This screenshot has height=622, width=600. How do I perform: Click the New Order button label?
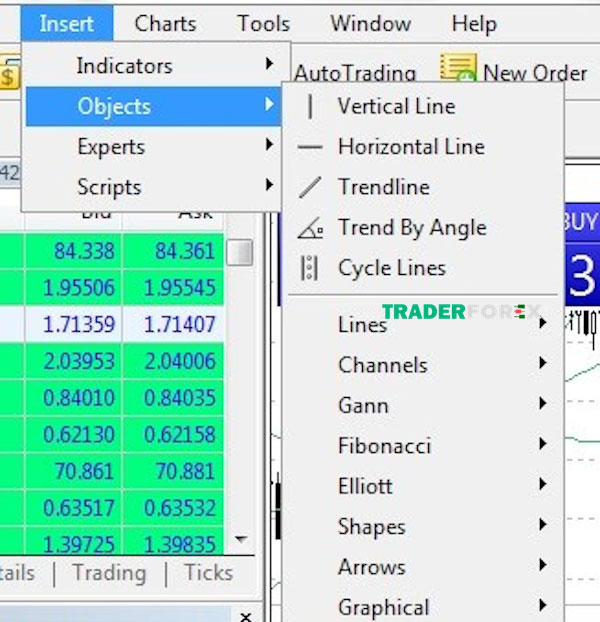pos(535,73)
